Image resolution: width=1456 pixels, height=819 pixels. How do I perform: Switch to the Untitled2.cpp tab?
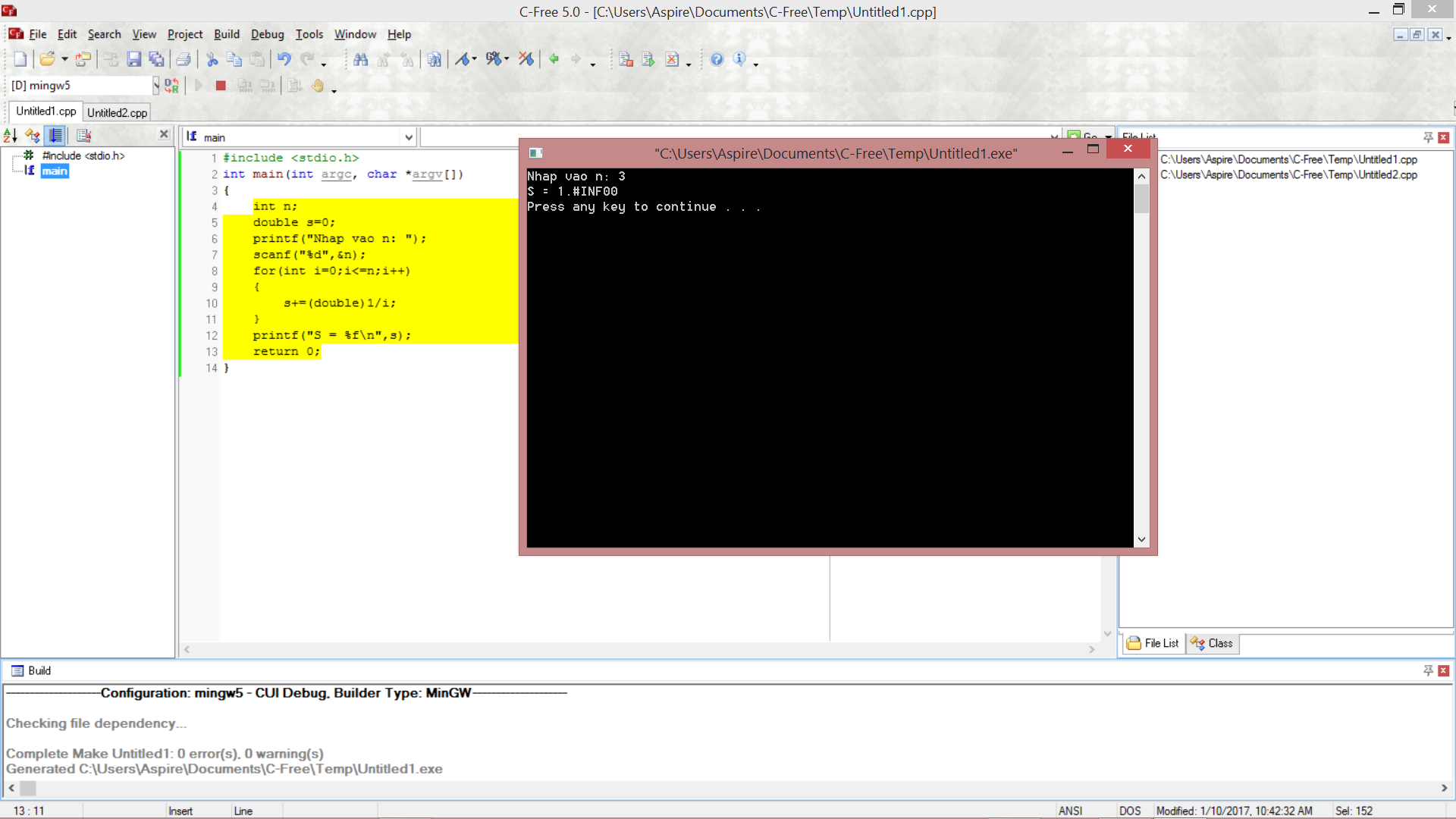pyautogui.click(x=117, y=112)
